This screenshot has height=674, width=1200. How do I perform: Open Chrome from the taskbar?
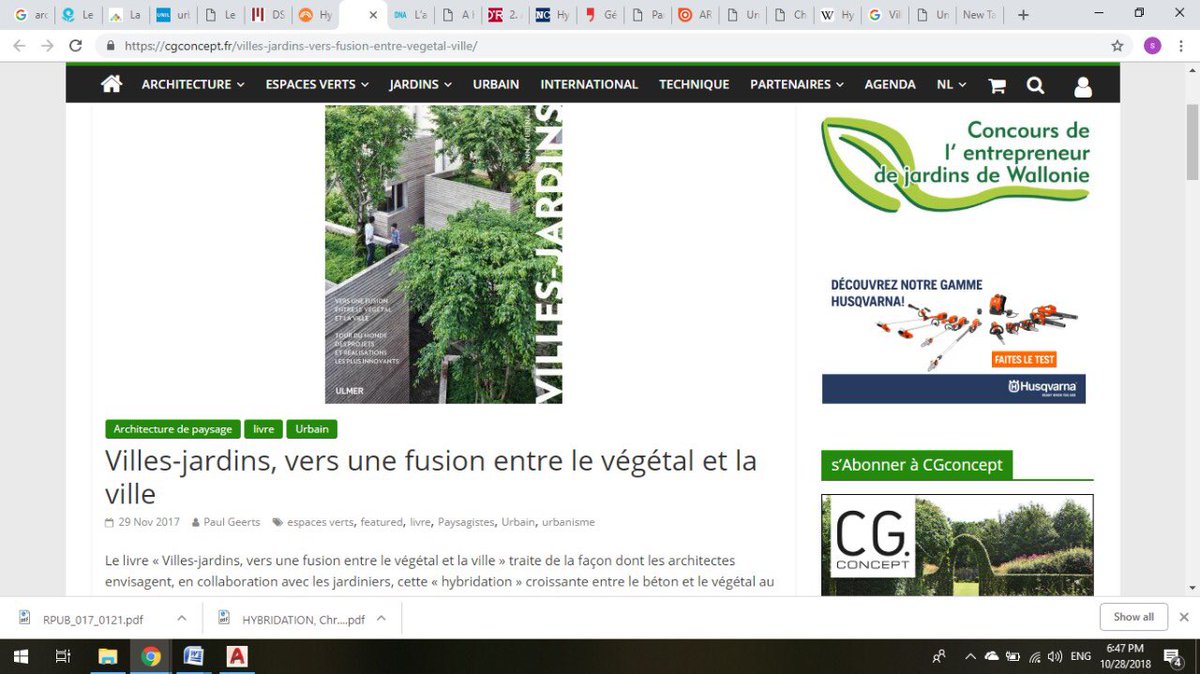pyautogui.click(x=151, y=657)
